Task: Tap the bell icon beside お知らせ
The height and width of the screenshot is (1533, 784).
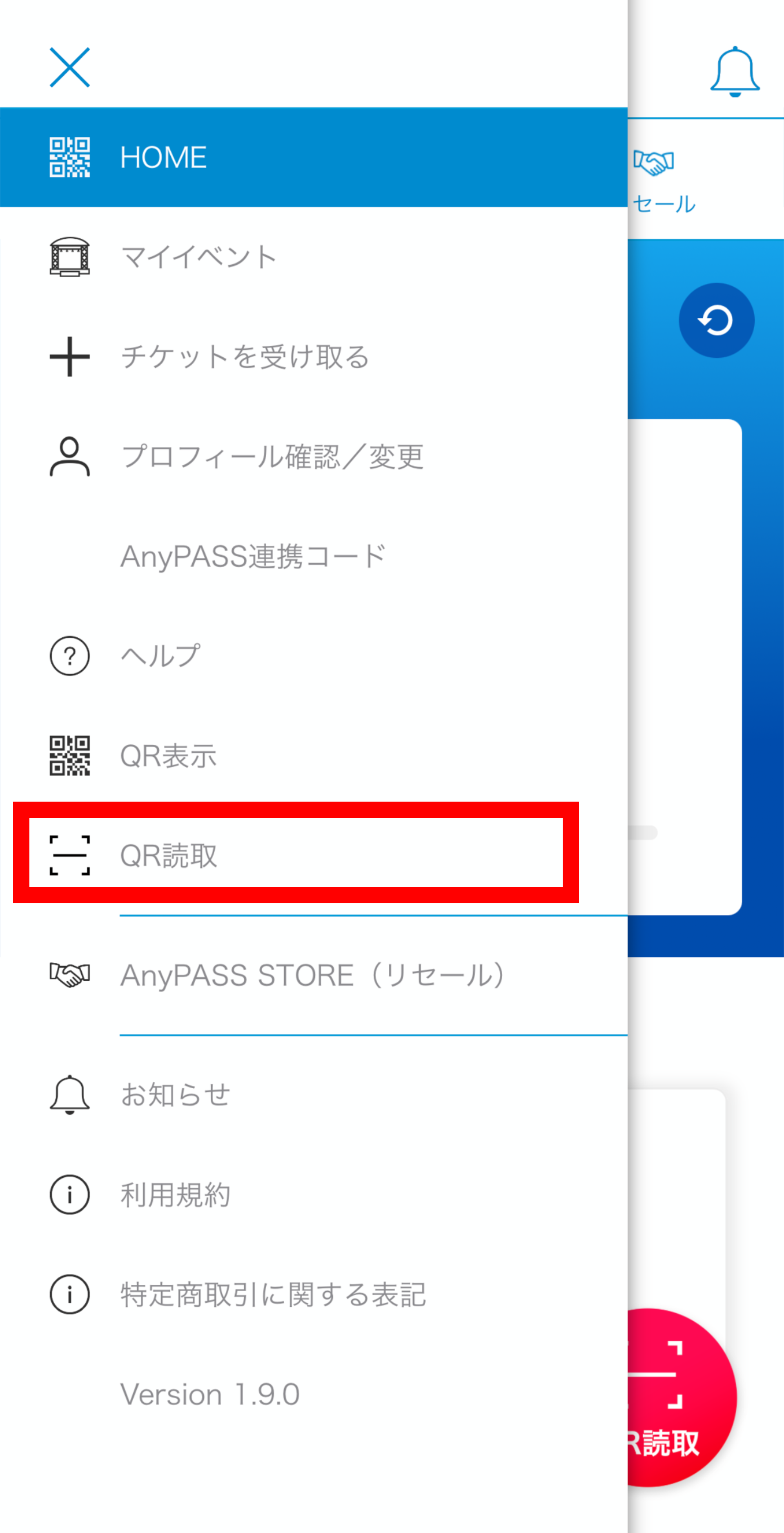Action: pos(69,1094)
